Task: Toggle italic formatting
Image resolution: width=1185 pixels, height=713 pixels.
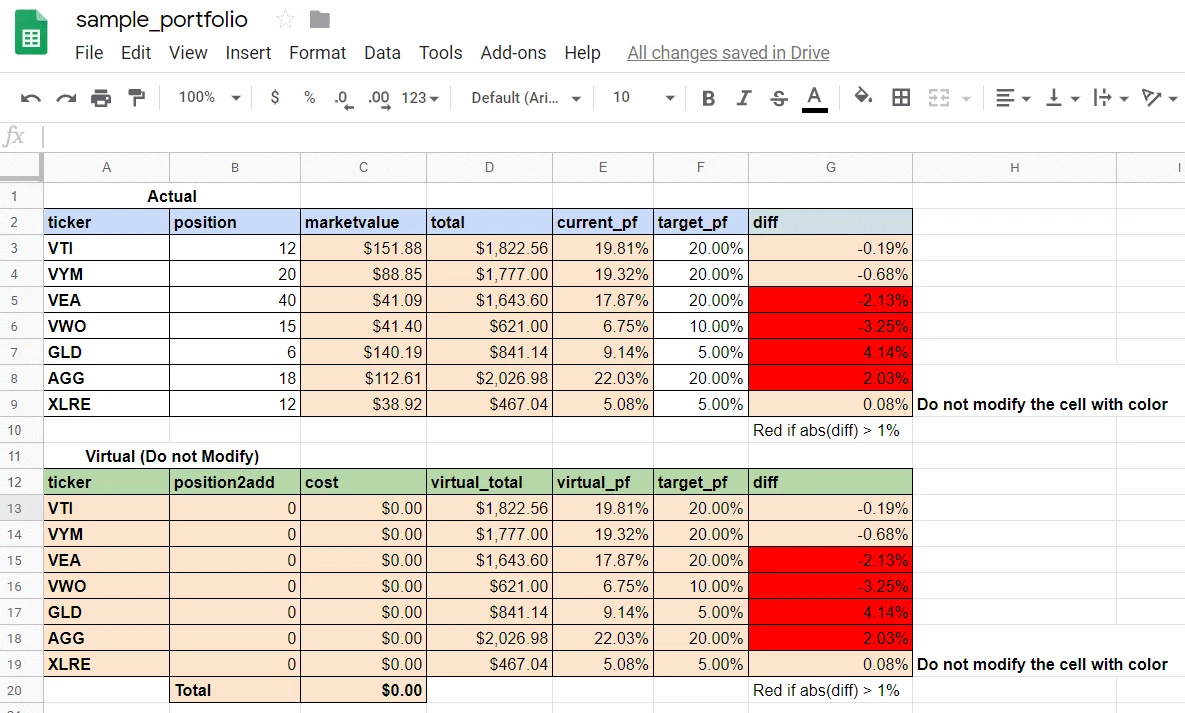Action: coord(744,98)
